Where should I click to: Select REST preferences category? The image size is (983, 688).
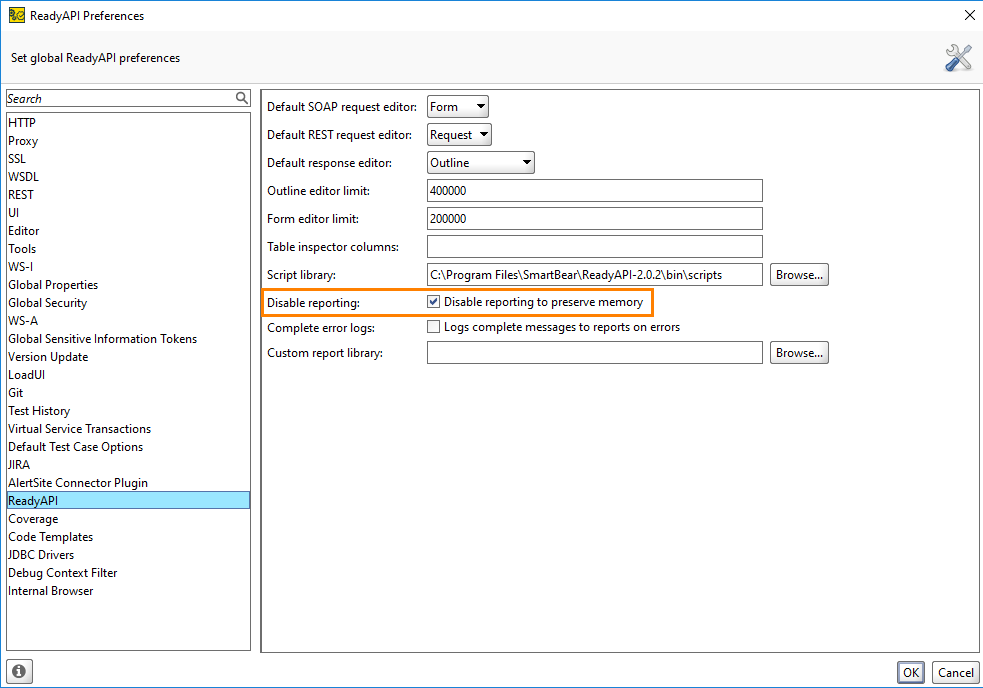click(x=129, y=195)
